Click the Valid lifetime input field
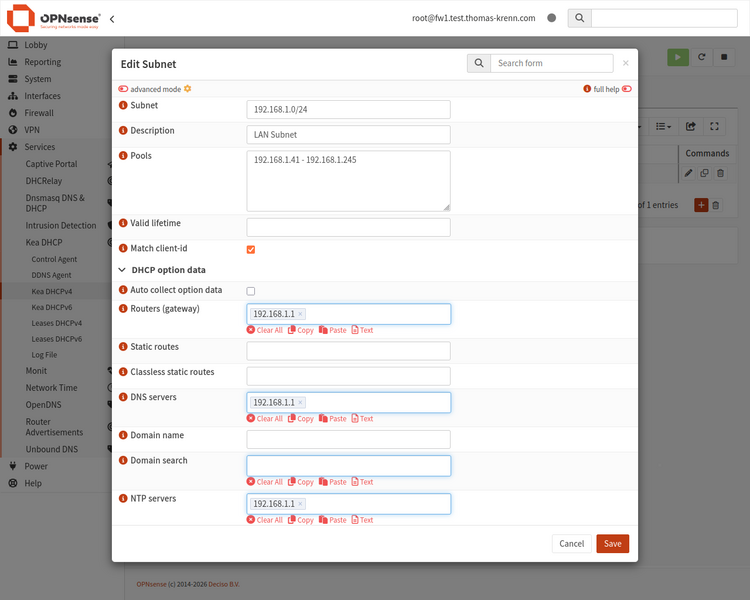Screen dimensions: 750x600 click(x=348, y=227)
